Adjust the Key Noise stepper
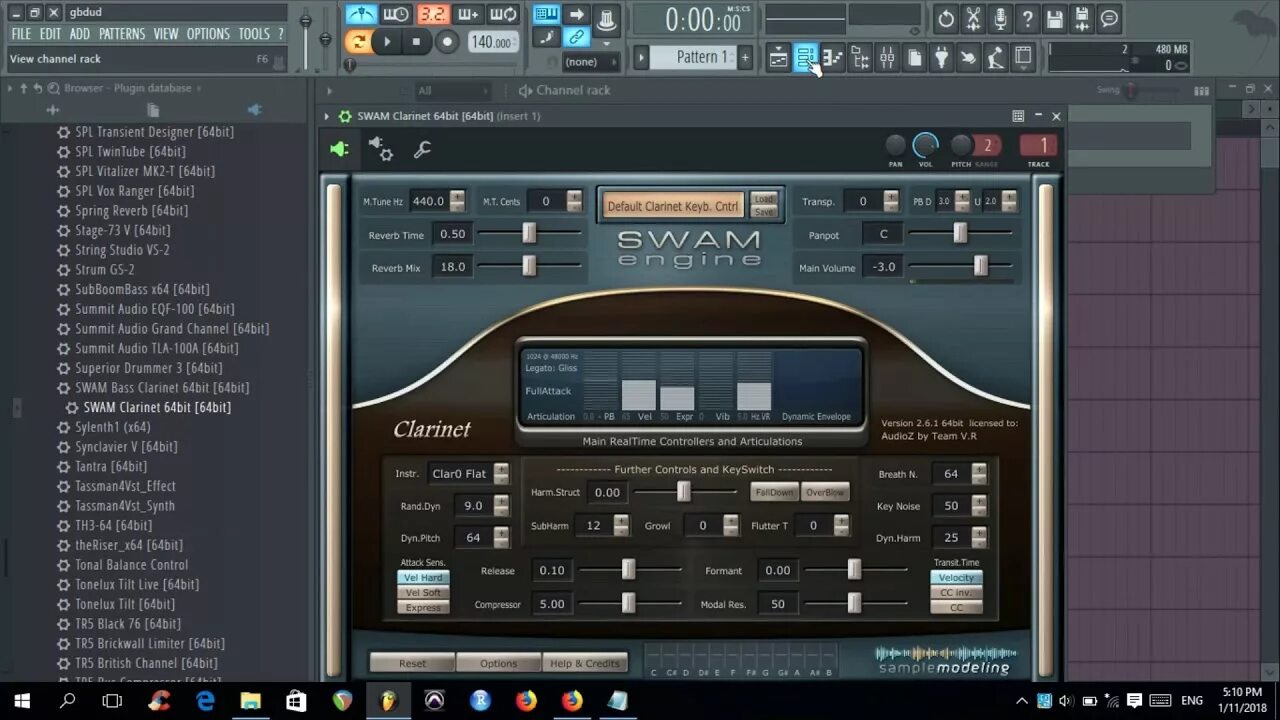The height and width of the screenshot is (720, 1280). (979, 505)
